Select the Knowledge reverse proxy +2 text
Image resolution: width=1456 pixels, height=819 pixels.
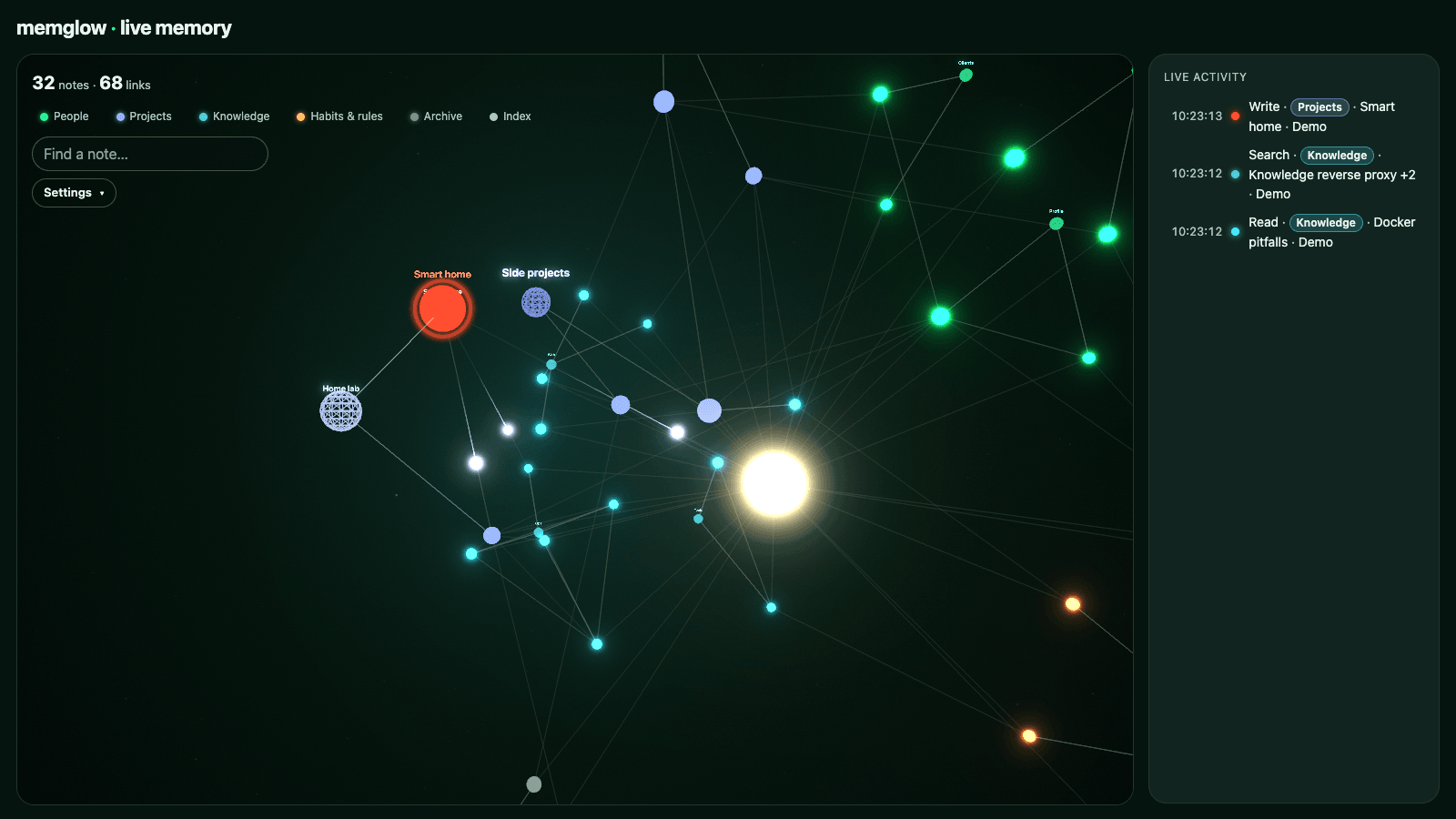[1332, 175]
